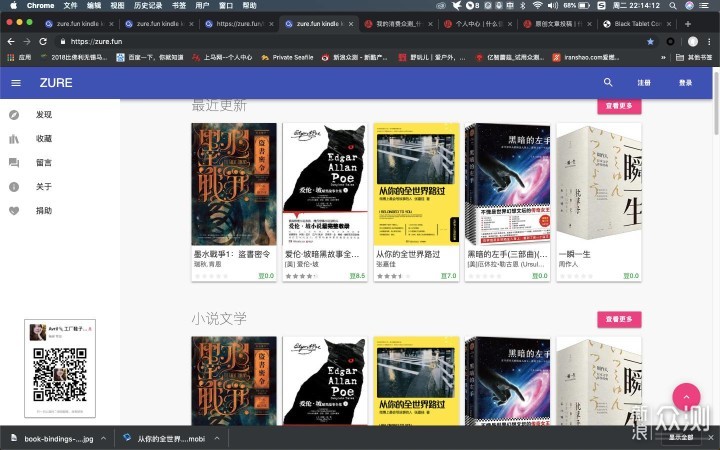The height and width of the screenshot is (450, 720).
Task: Click 显示全部 in the downloads bar
Action: click(x=681, y=437)
